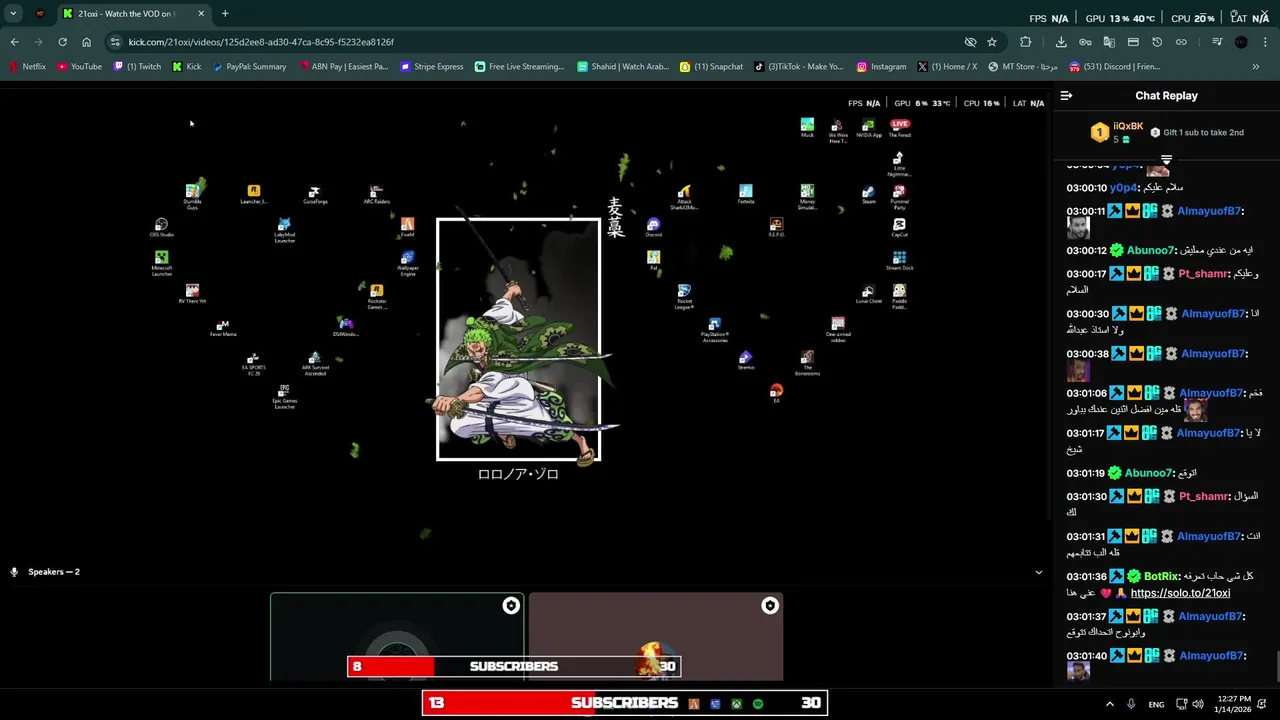Open the Lunar Client desktop icon

click(868, 294)
